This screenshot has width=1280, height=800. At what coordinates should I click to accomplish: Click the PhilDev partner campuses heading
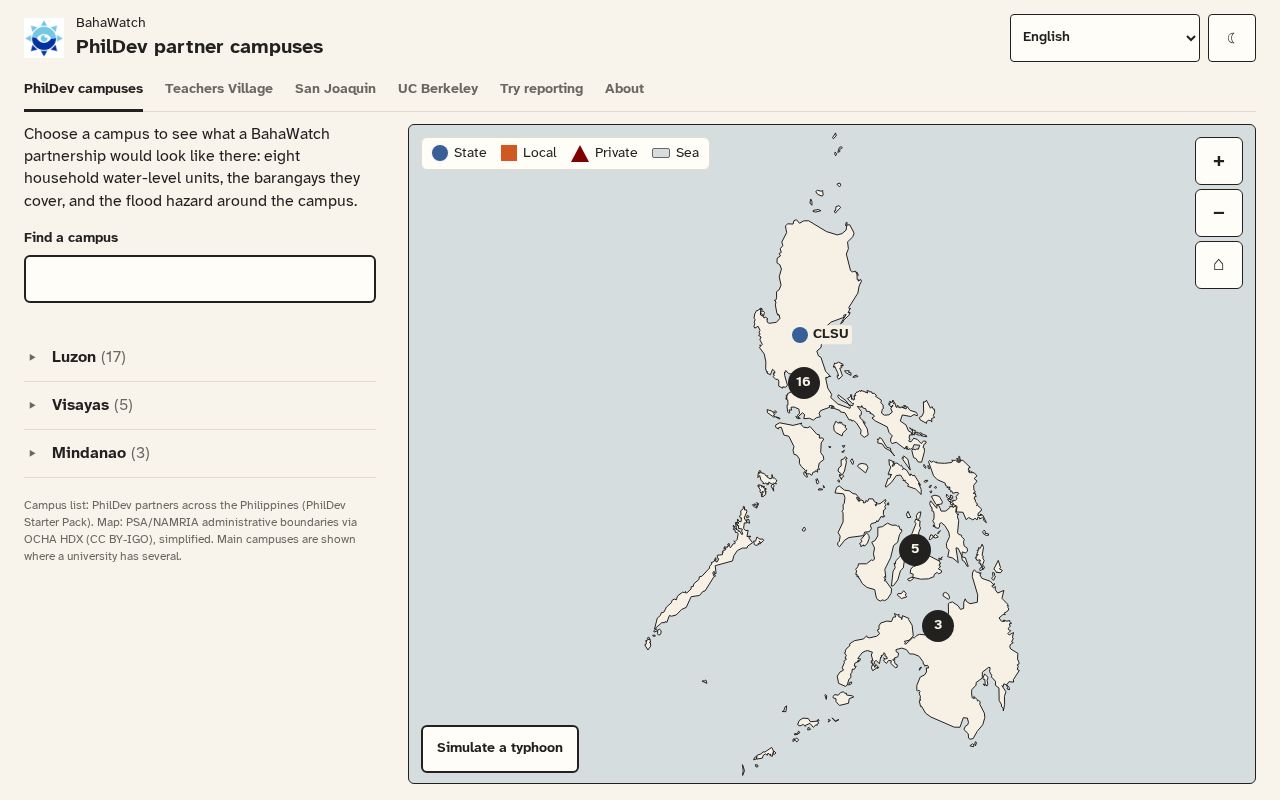tap(200, 47)
